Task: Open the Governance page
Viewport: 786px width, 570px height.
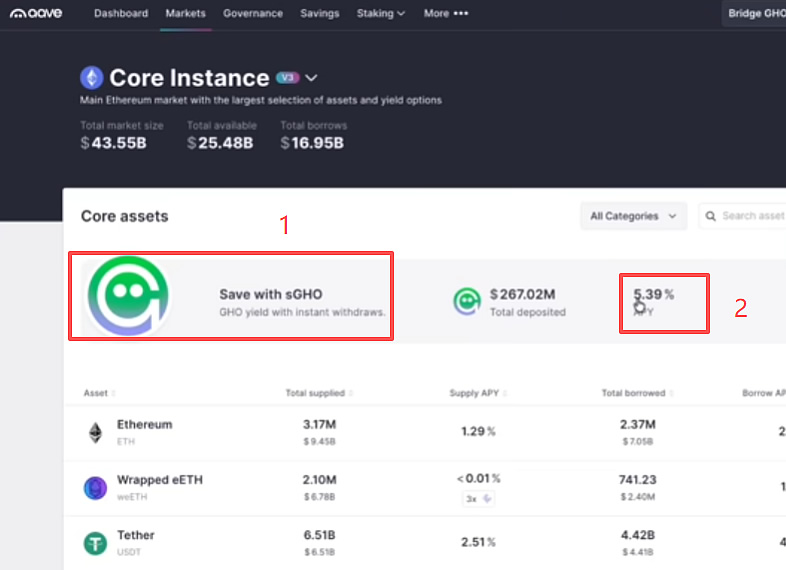Action: point(253,13)
